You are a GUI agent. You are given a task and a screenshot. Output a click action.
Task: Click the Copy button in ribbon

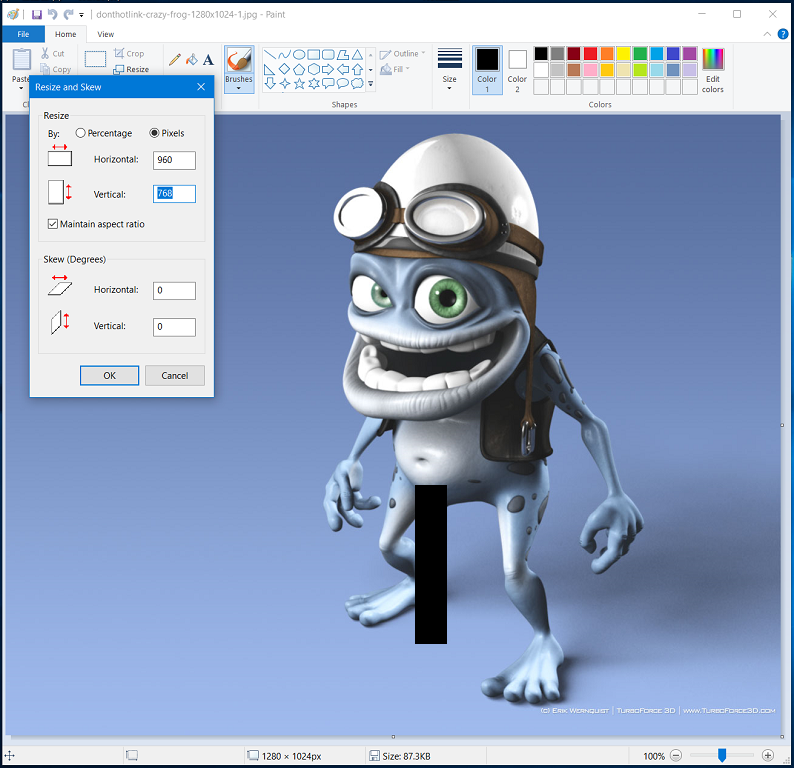(56, 69)
